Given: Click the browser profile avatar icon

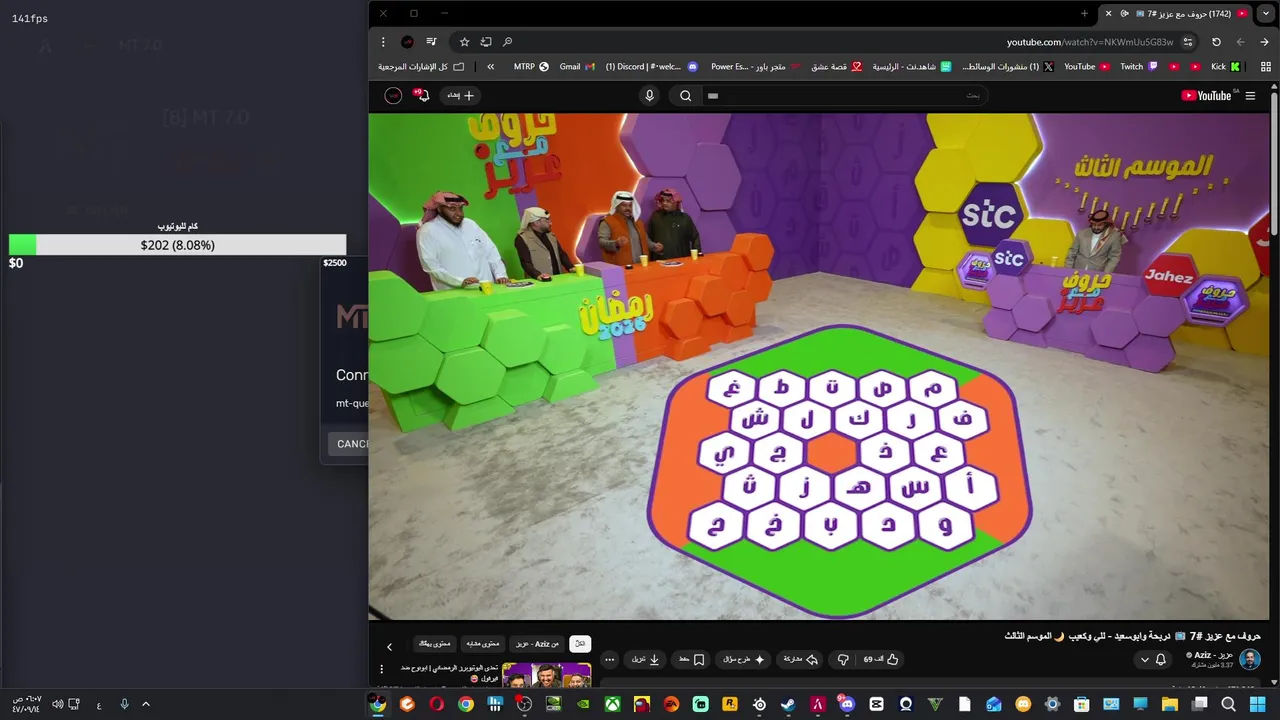Looking at the screenshot, I should (x=407, y=42).
